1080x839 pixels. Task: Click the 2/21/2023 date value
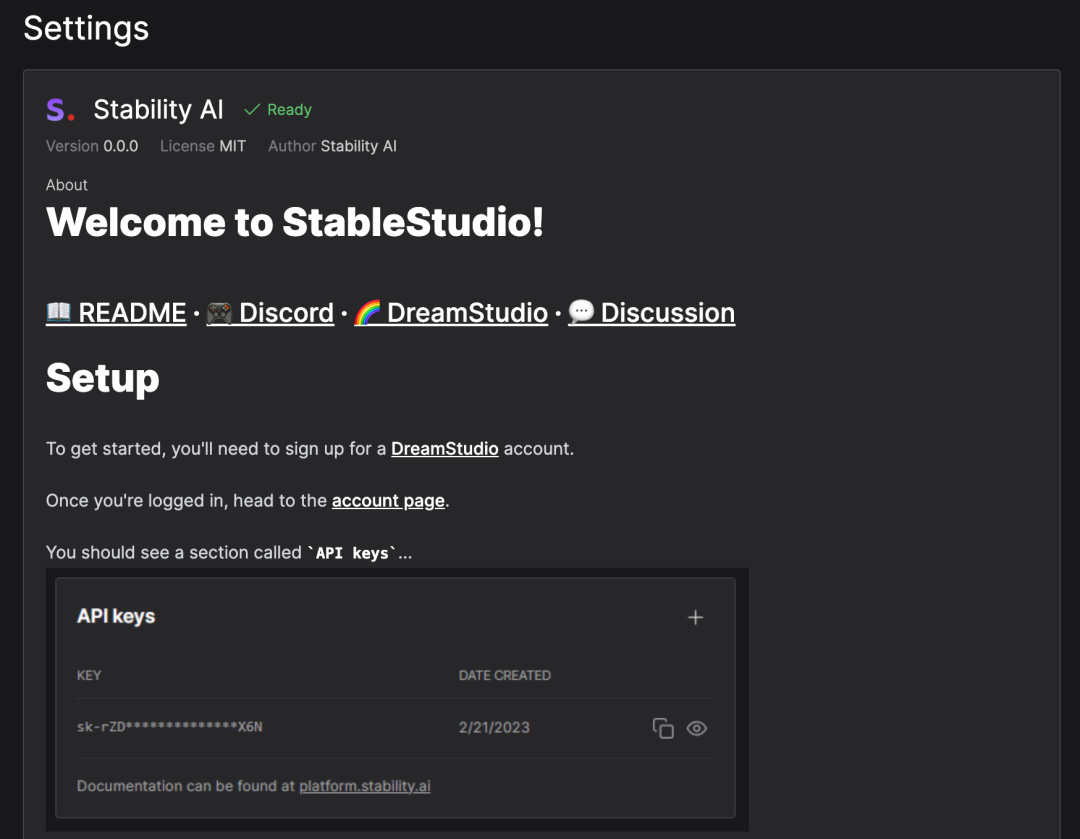pyautogui.click(x=495, y=727)
